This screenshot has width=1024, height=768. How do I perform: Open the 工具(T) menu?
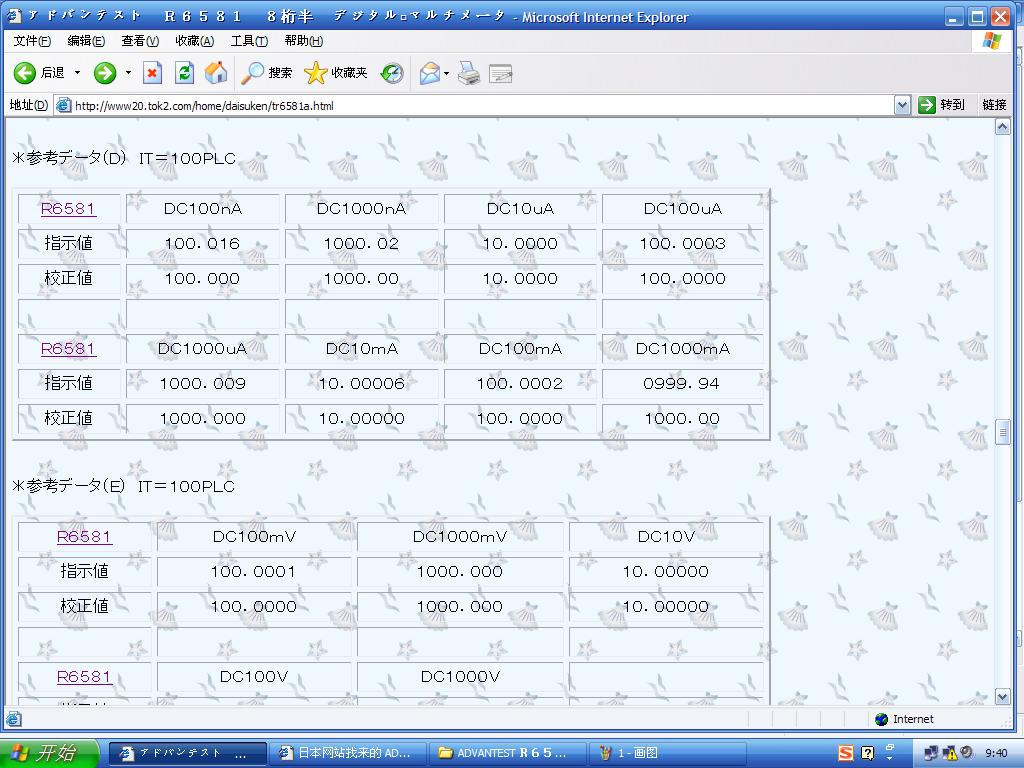[x=249, y=41]
